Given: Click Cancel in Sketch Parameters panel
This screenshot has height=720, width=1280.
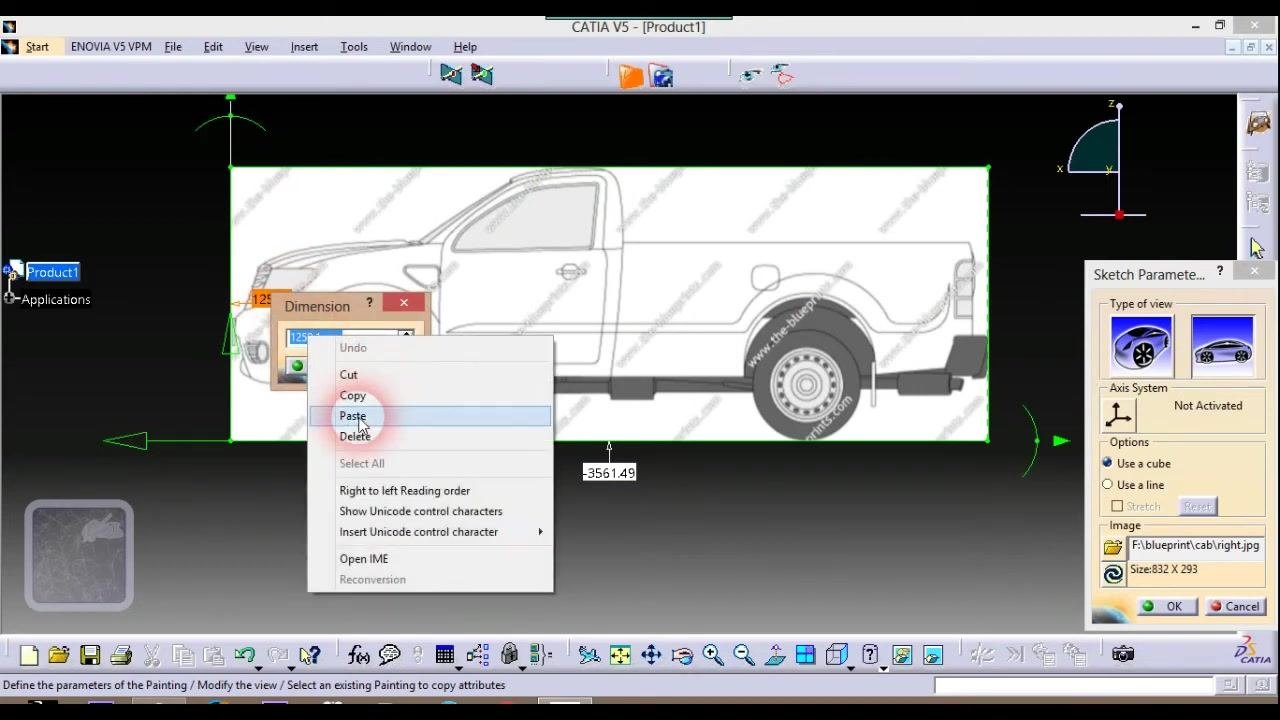Looking at the screenshot, I should pyautogui.click(x=1234, y=606).
